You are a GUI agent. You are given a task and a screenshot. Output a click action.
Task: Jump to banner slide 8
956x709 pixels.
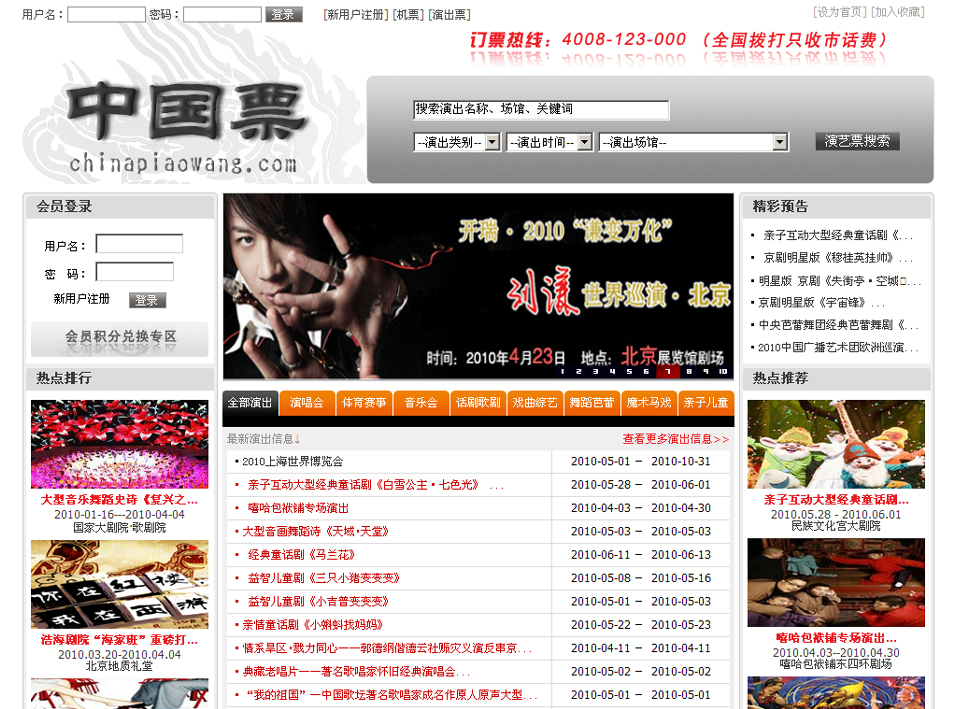coord(689,371)
